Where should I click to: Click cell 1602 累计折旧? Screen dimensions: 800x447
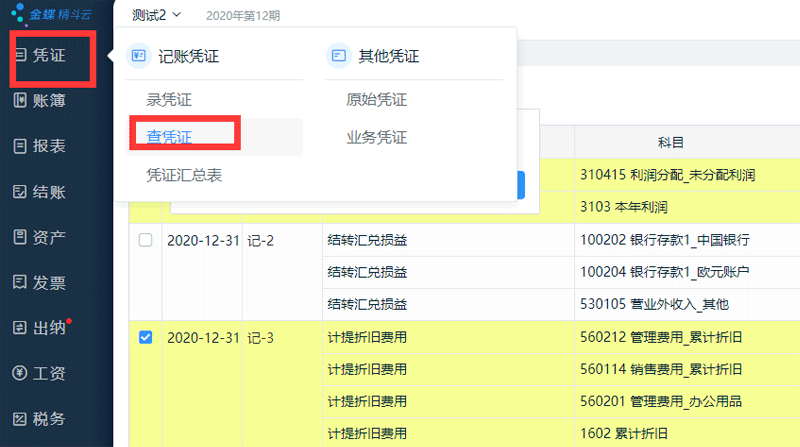(624, 434)
